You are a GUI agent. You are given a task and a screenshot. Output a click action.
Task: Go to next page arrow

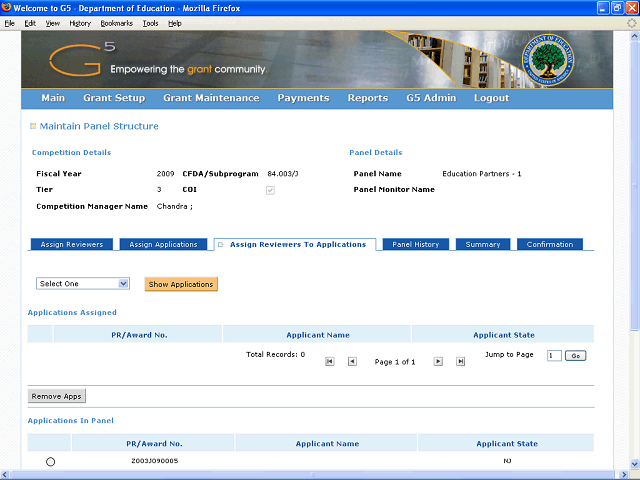(438, 361)
